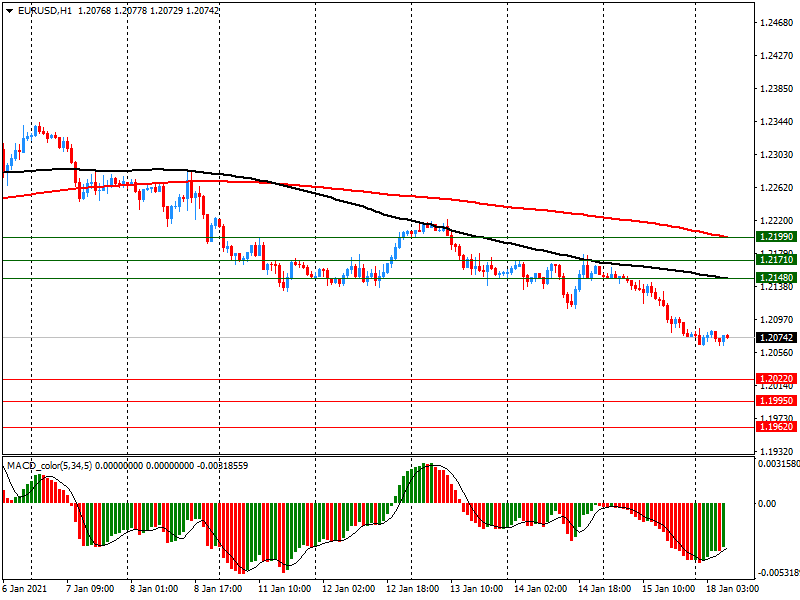This screenshot has width=800, height=600.
Task: Click the 1.24680 price scale value
Action: (776, 23)
